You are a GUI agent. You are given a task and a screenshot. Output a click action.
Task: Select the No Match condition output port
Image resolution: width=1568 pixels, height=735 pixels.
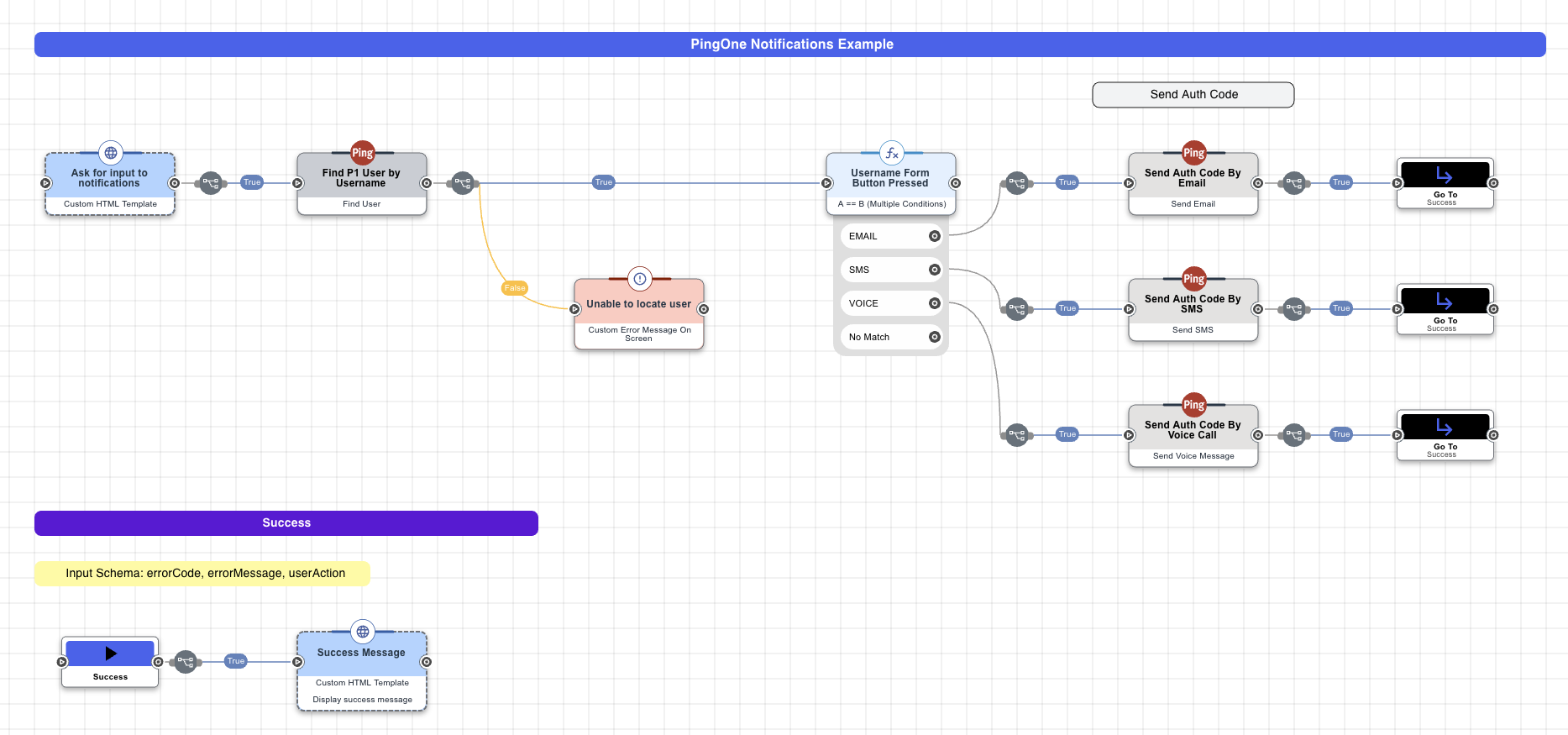pyautogui.click(x=934, y=337)
